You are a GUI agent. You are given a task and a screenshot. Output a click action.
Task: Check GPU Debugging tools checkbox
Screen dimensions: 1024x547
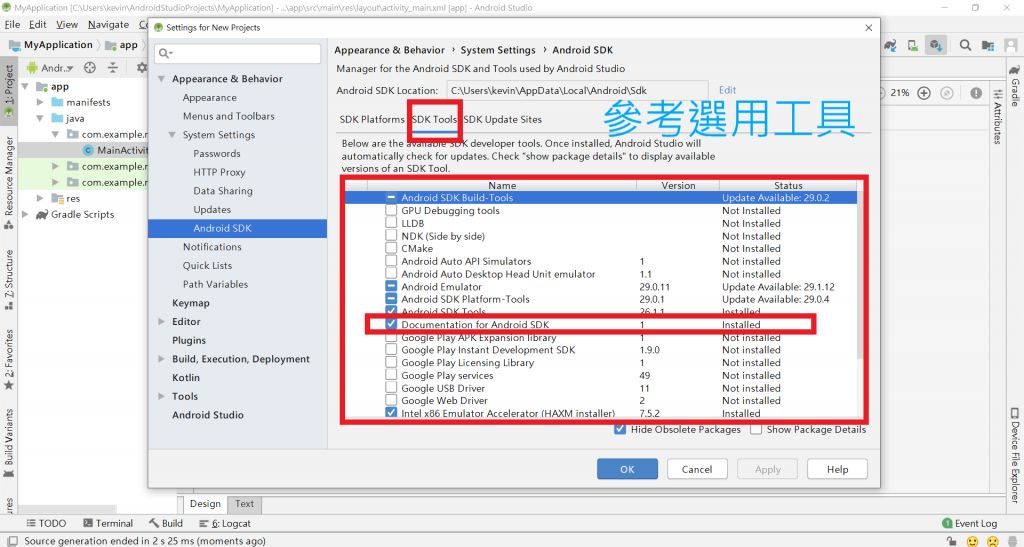(x=391, y=210)
